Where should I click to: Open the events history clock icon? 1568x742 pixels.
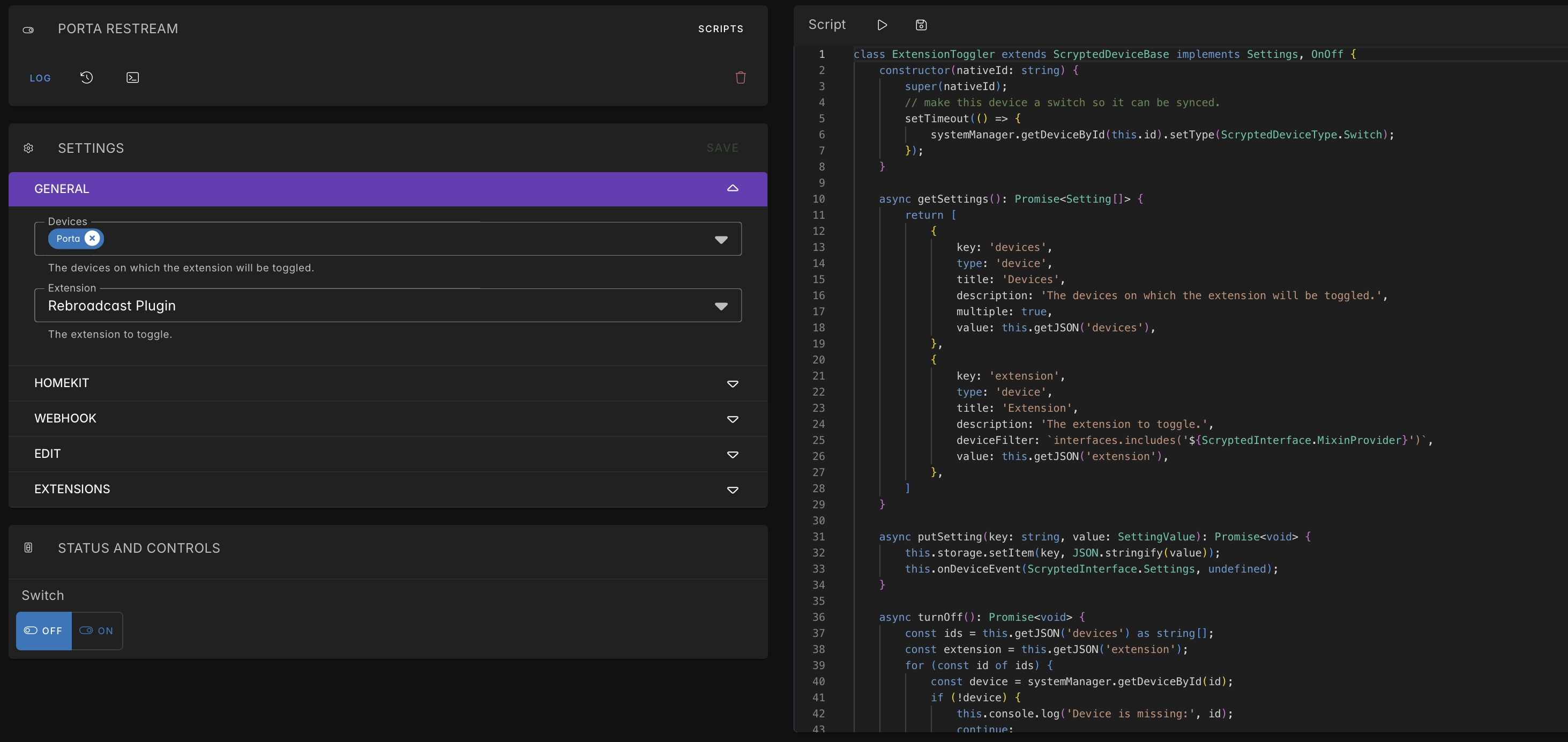coord(86,77)
